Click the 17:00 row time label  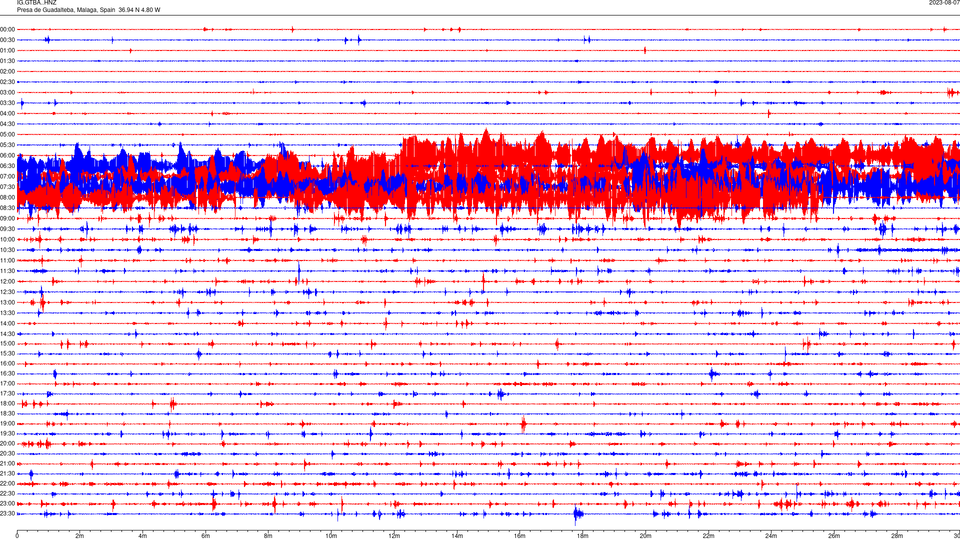[7, 384]
